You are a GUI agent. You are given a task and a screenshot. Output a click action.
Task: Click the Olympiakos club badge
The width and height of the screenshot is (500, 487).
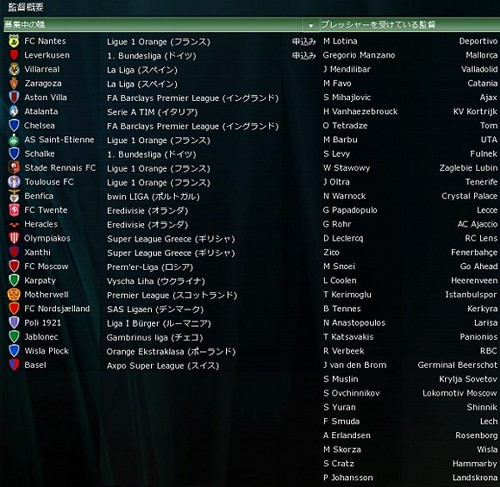coord(14,238)
